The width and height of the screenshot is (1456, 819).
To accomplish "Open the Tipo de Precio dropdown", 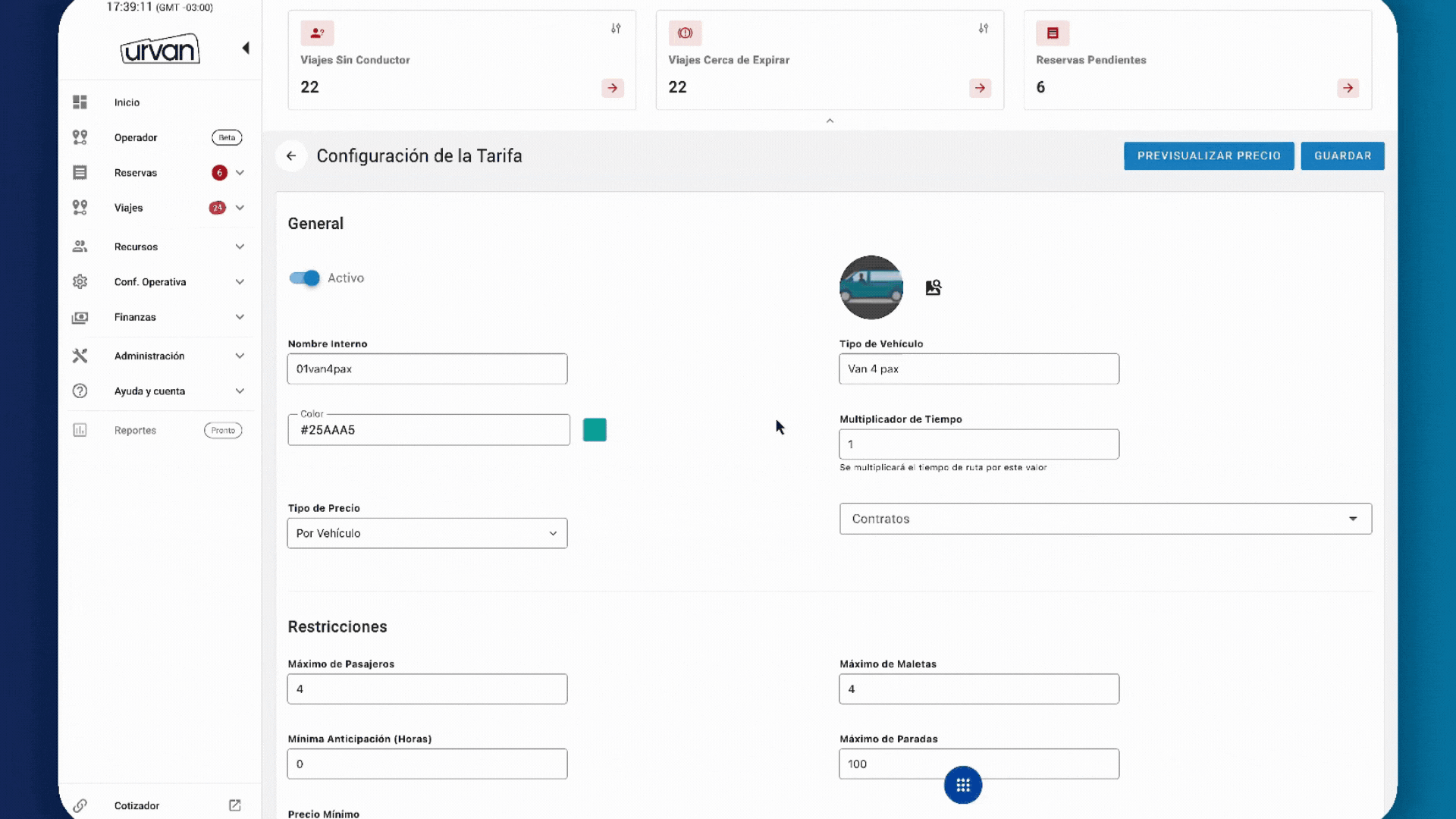I will tap(427, 533).
